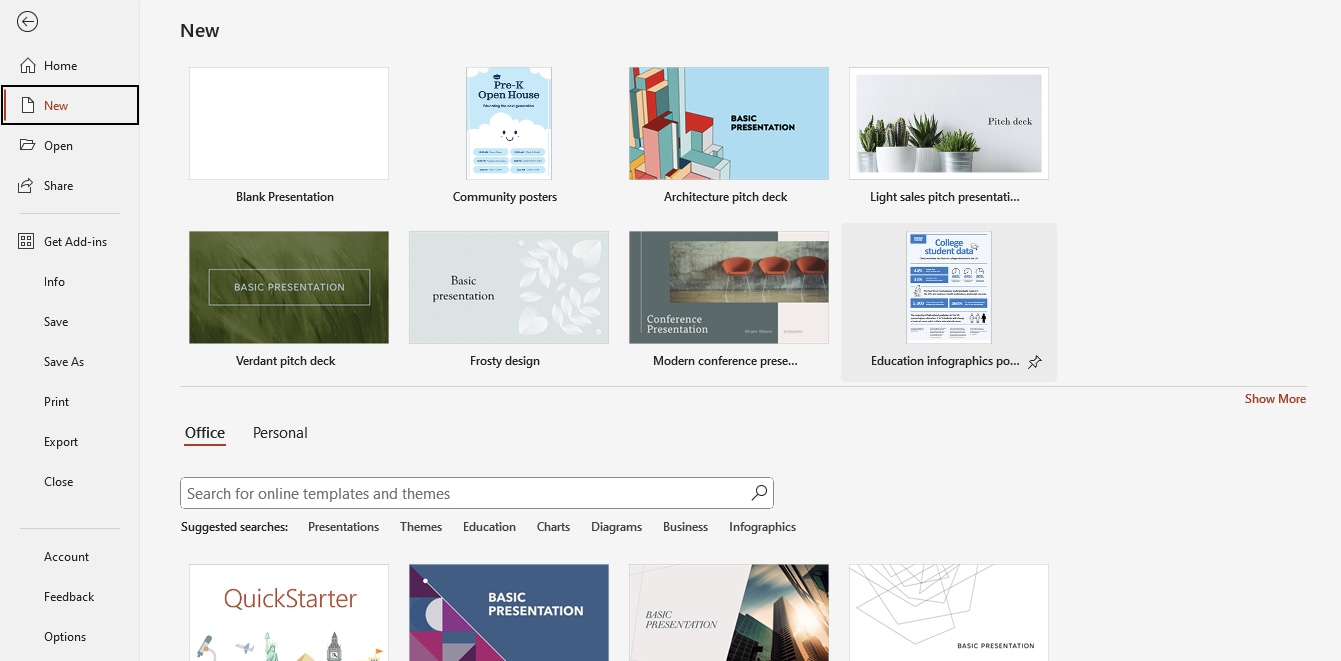Close the presentation via sidebar Close

pyautogui.click(x=59, y=482)
